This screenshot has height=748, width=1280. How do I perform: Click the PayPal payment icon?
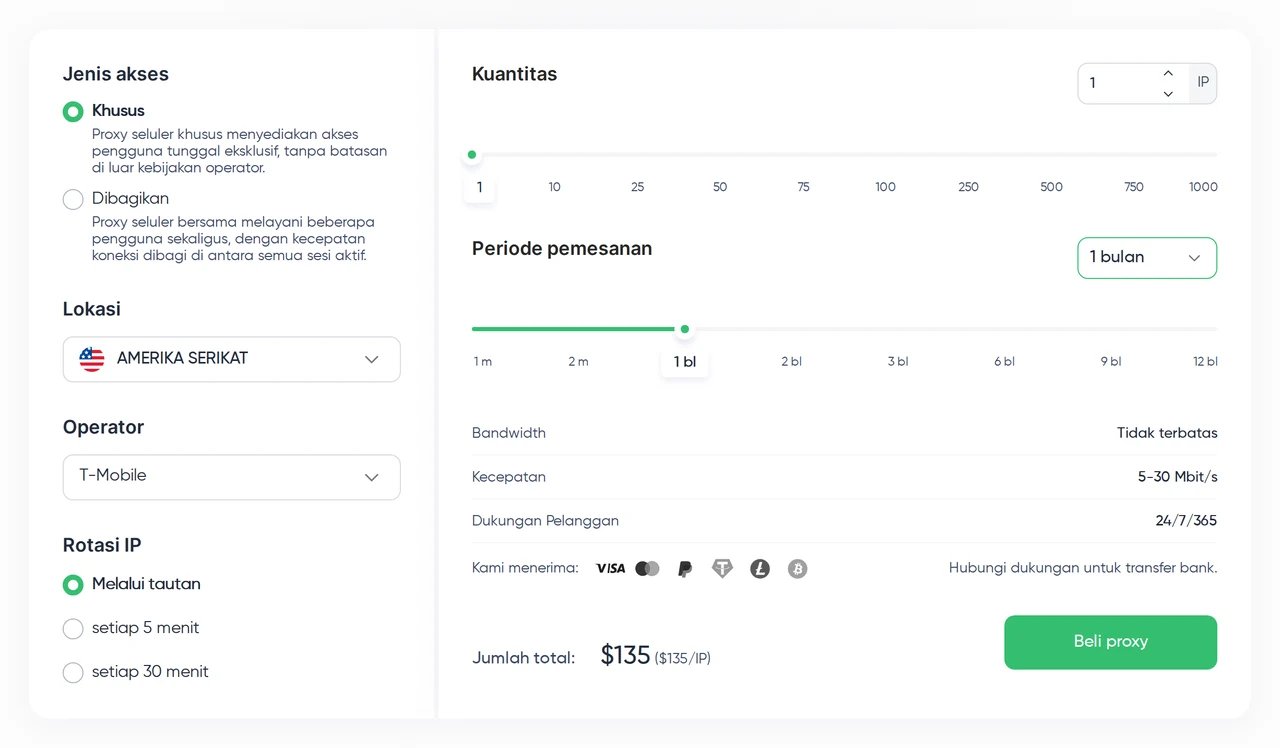click(x=685, y=569)
